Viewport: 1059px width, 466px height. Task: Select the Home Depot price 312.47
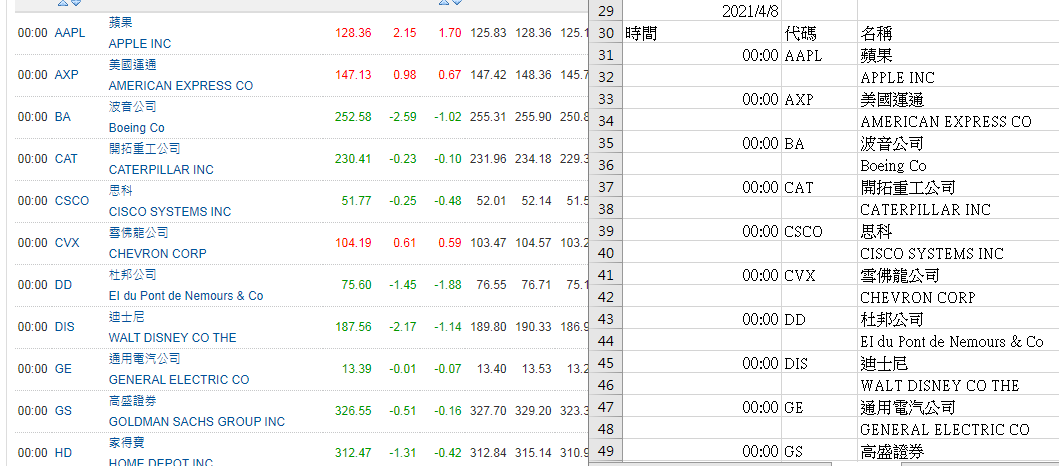pyautogui.click(x=353, y=452)
